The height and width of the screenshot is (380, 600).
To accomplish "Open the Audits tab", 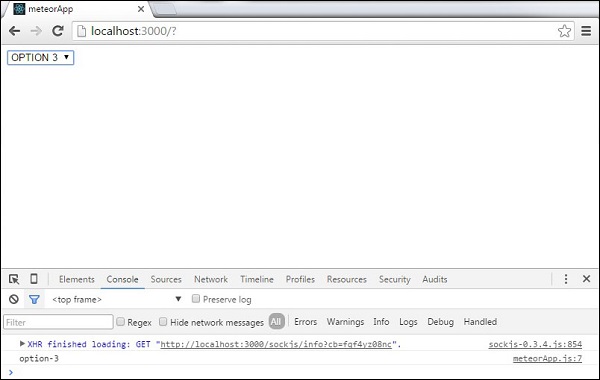I will [x=435, y=279].
